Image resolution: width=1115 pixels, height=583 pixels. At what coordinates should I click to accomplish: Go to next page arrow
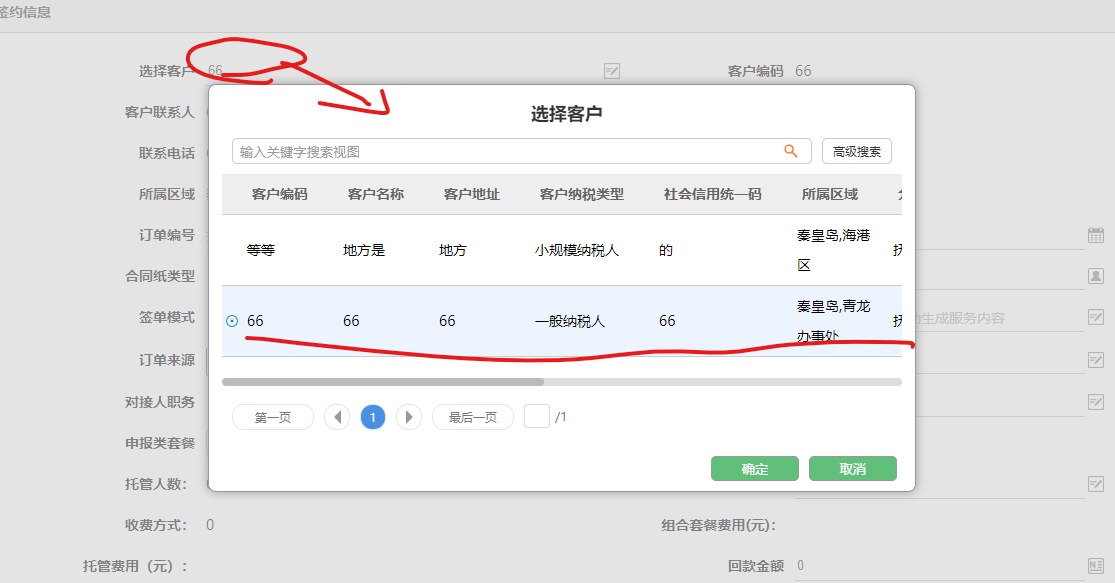[x=408, y=417]
